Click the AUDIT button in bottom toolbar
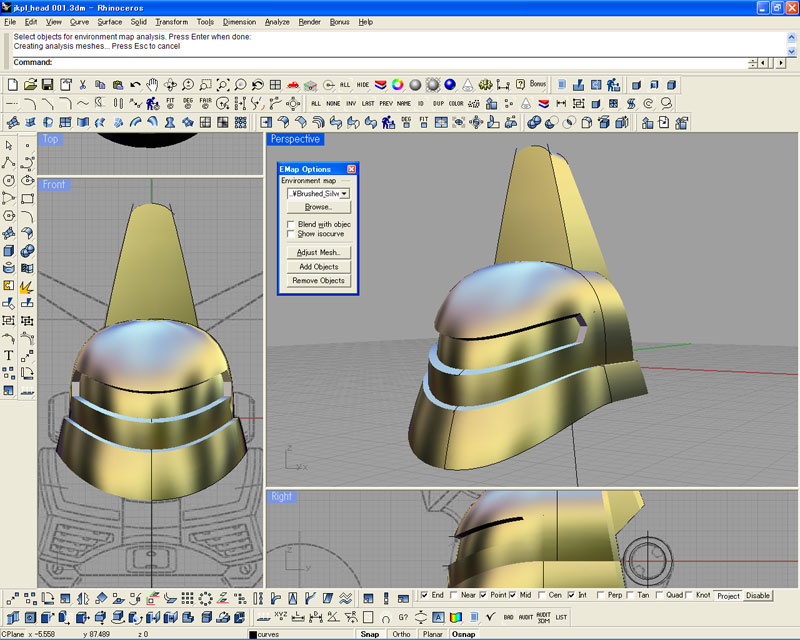 pos(525,617)
